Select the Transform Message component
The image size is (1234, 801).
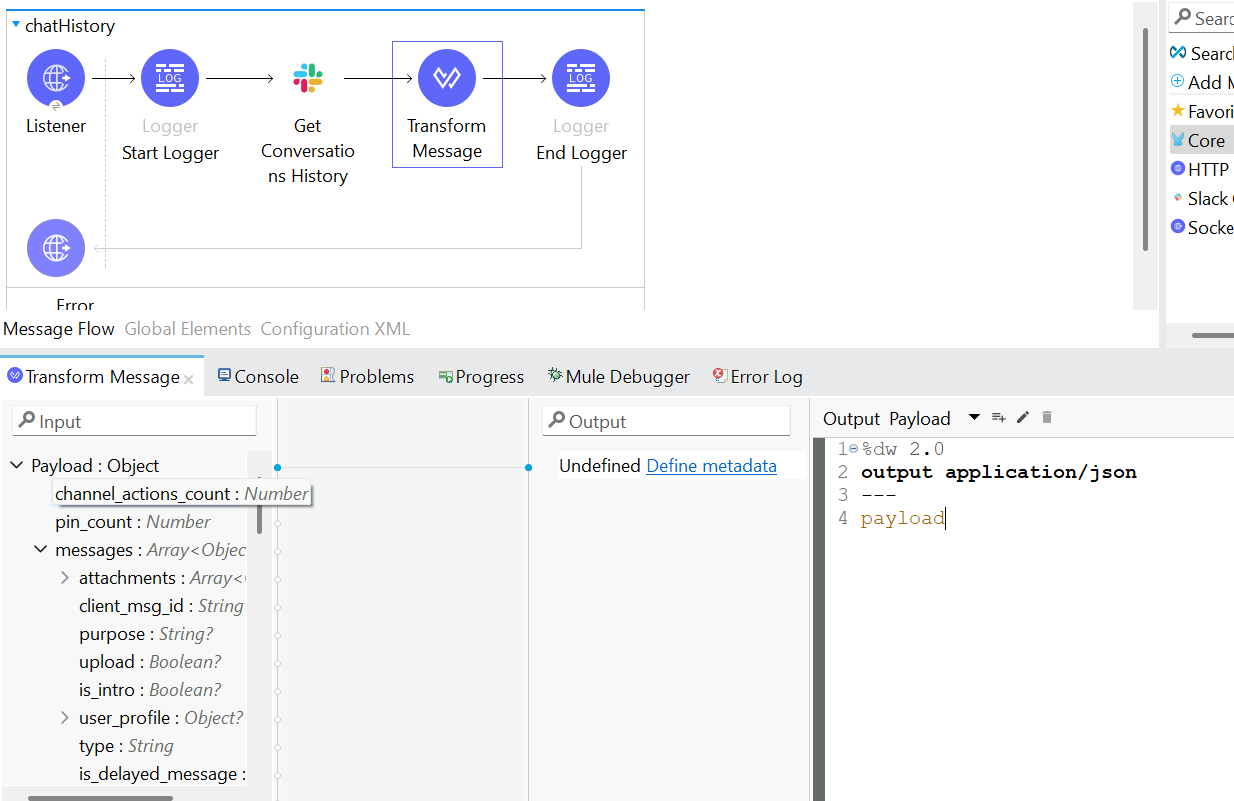pyautogui.click(x=447, y=78)
